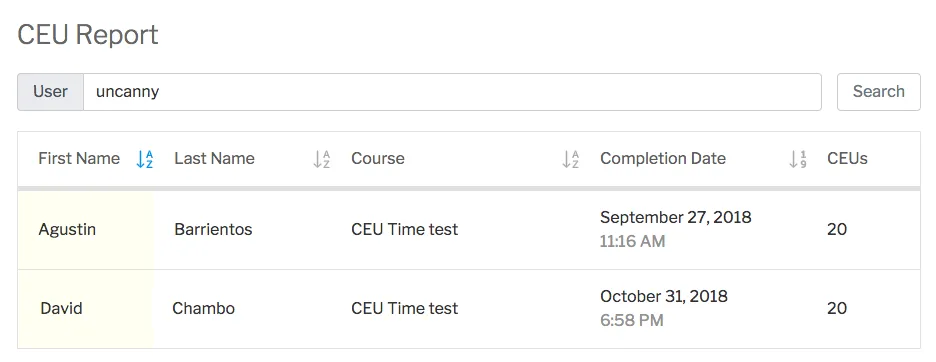936x362 pixels.
Task: Select the Completion Date column header
Action: 663,158
